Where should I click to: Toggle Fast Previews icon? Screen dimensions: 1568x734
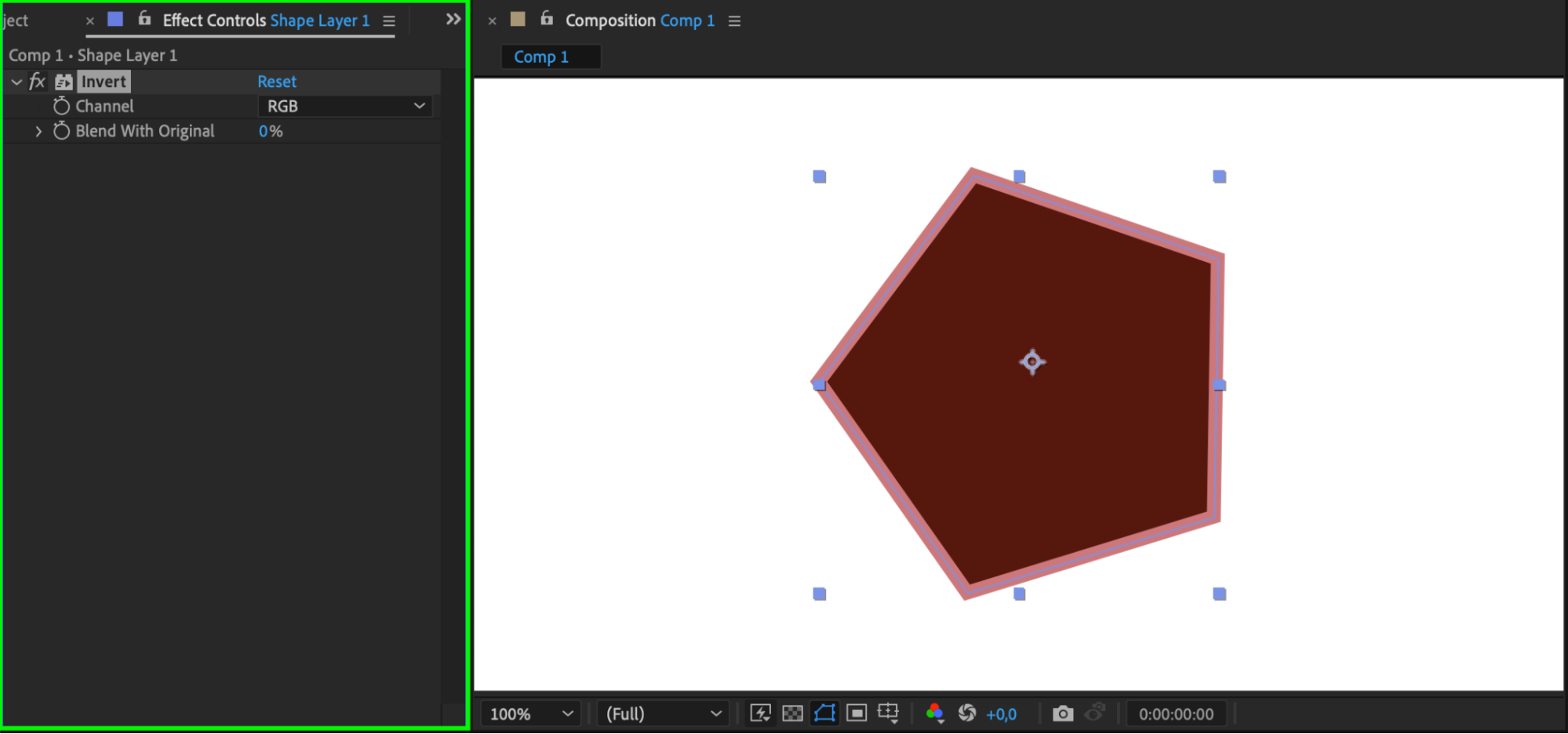(x=760, y=714)
